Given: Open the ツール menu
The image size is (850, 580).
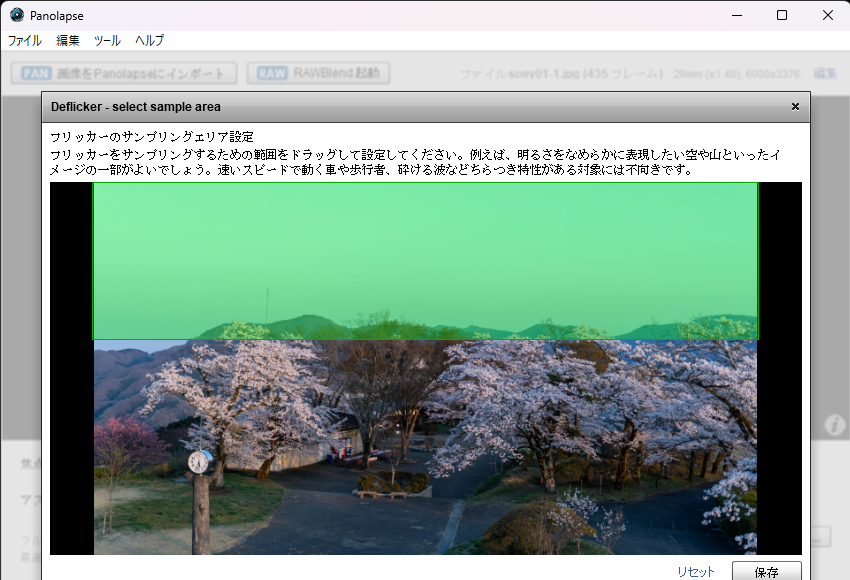Looking at the screenshot, I should (107, 41).
